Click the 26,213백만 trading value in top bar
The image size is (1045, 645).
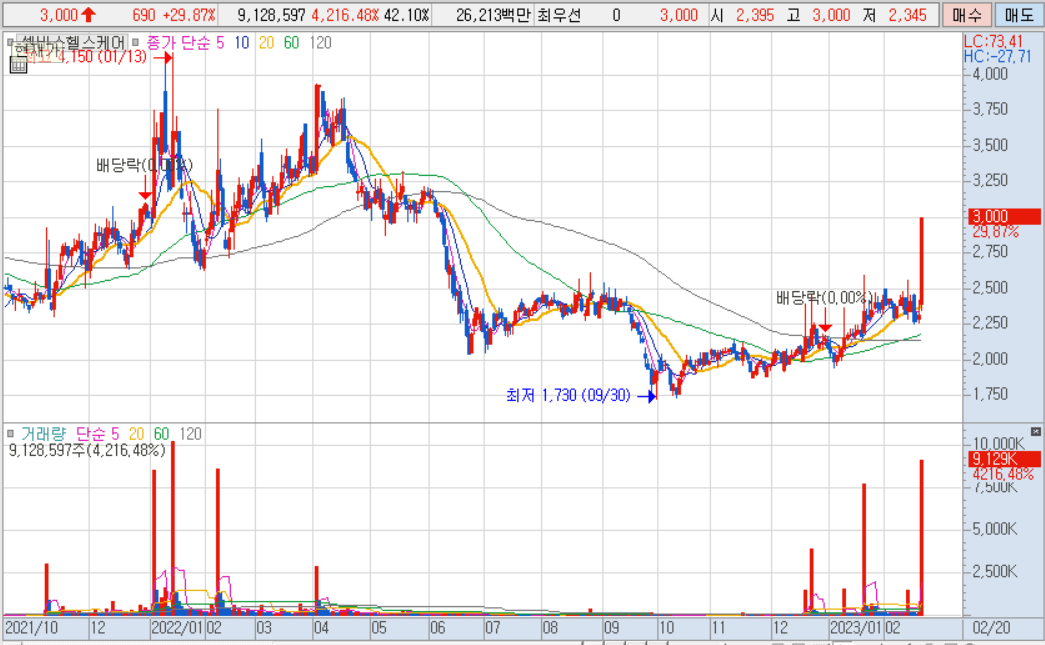[x=493, y=15]
